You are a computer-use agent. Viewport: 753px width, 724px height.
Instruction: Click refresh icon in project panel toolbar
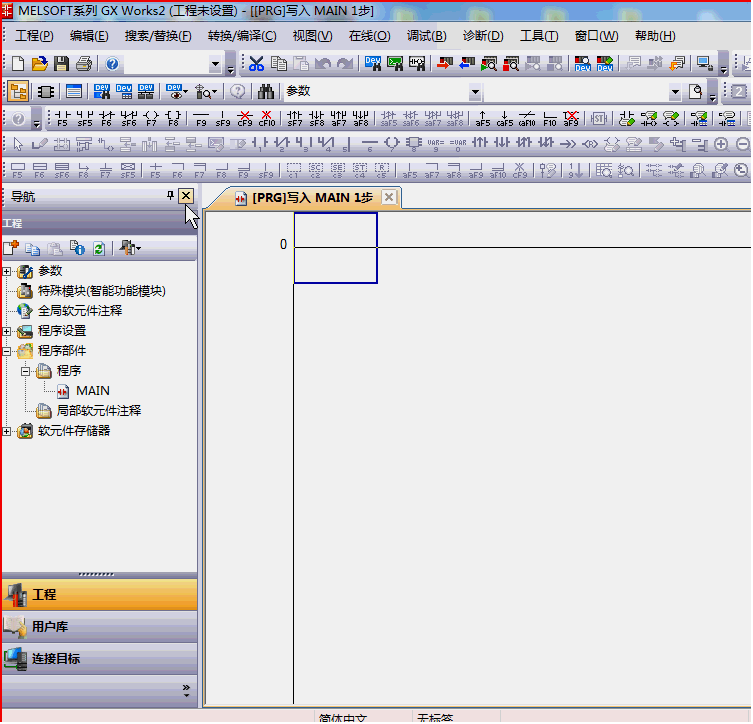point(98,248)
